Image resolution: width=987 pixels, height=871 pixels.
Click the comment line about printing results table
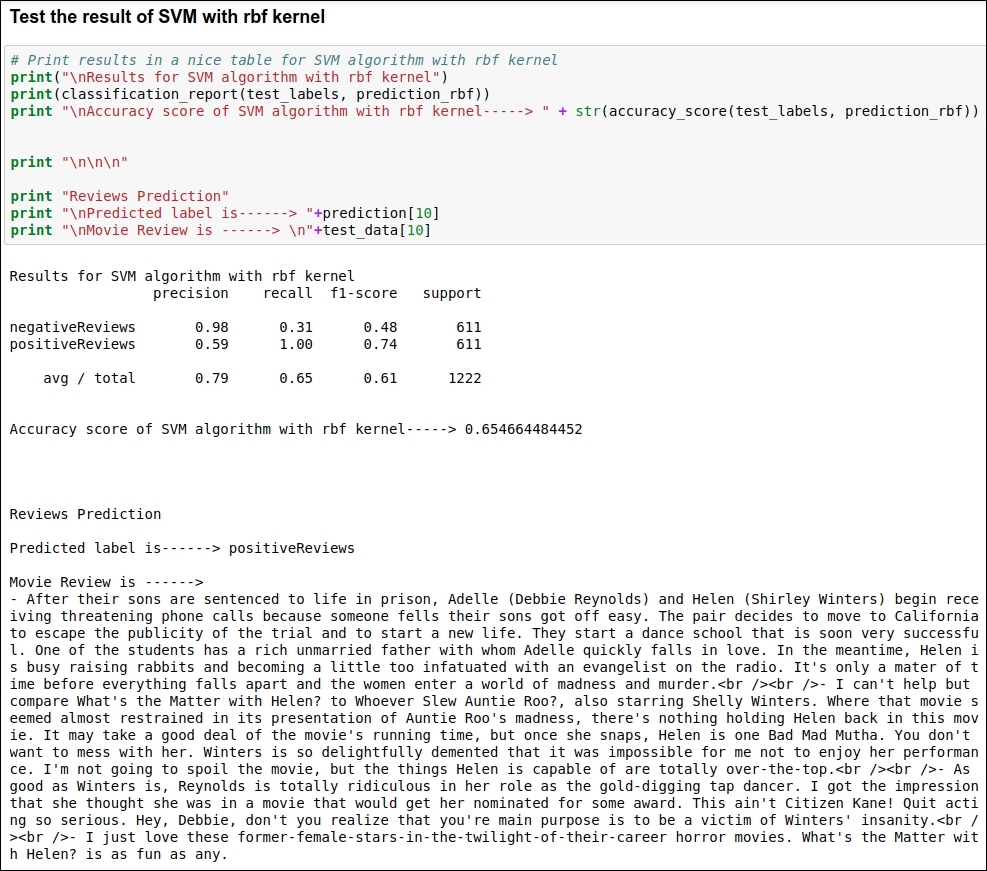click(284, 60)
